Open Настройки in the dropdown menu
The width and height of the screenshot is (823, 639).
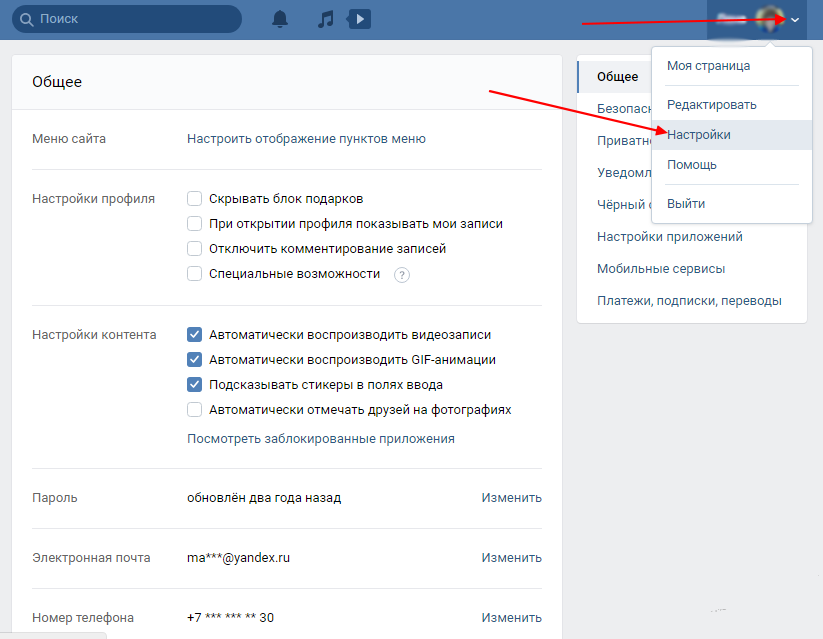732,135
